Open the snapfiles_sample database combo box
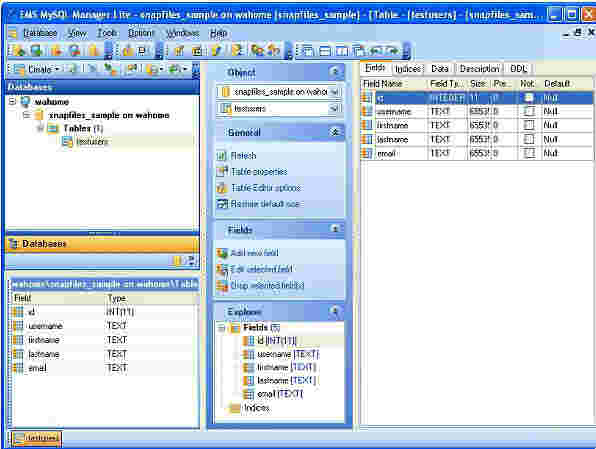 tap(334, 92)
